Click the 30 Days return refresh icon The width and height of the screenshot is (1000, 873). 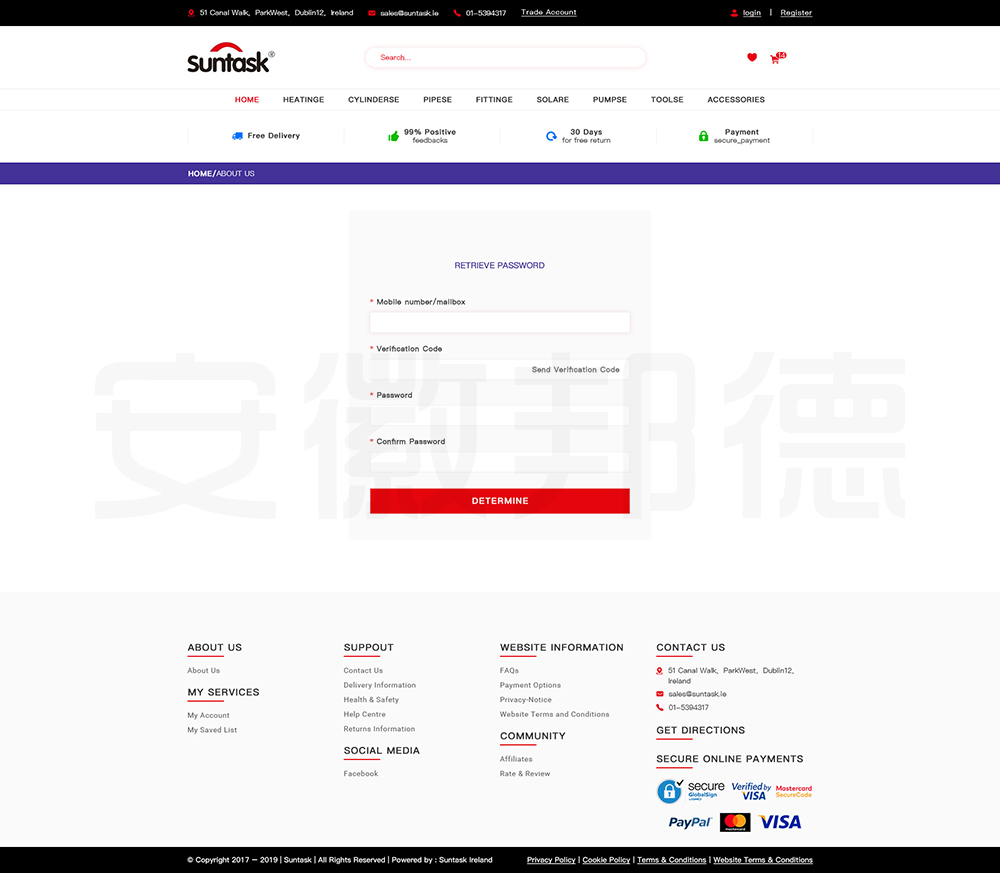(551, 136)
